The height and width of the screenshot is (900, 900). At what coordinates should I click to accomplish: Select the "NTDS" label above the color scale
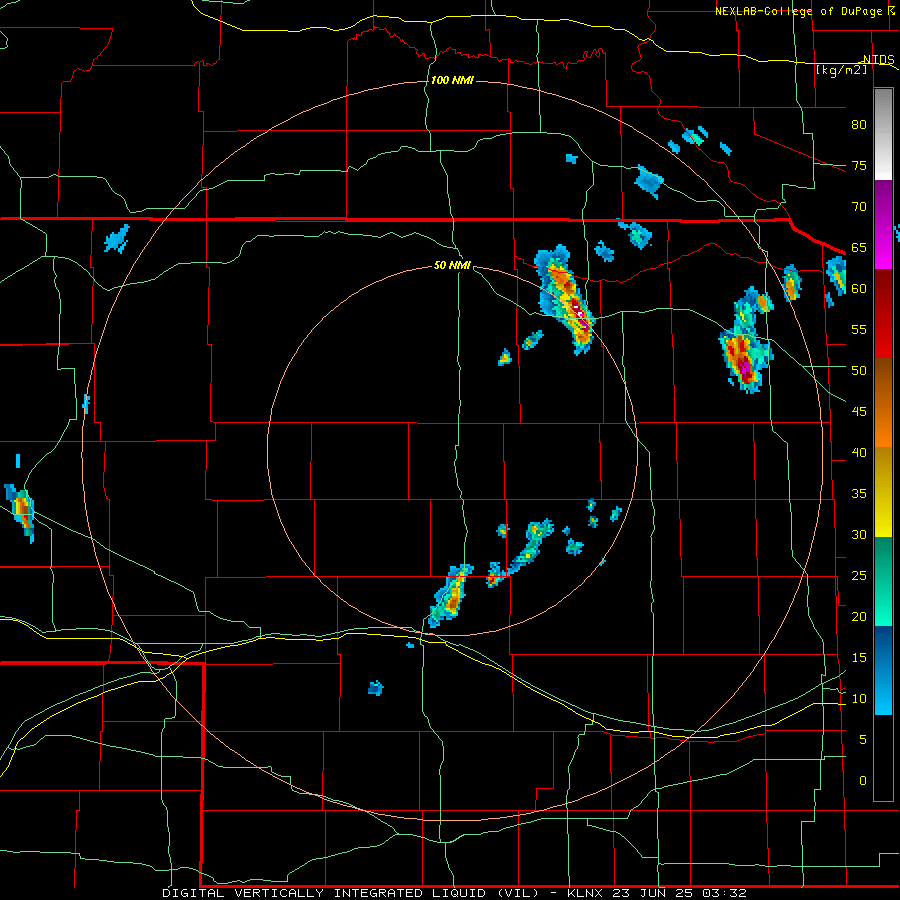click(x=879, y=60)
